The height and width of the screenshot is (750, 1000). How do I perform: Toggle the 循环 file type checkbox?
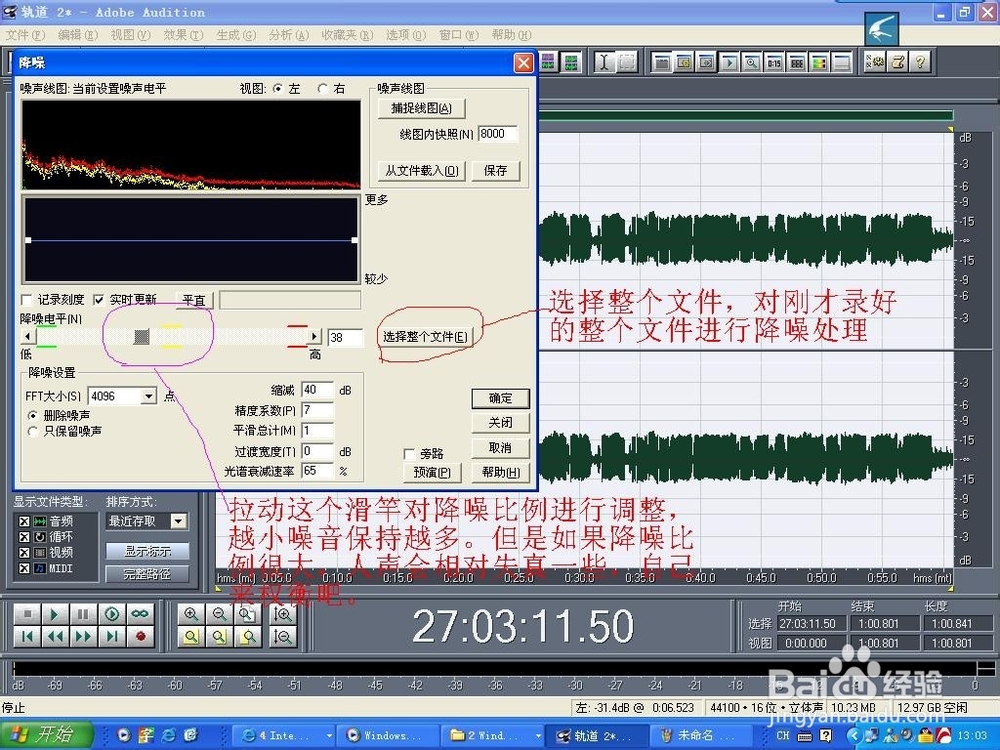(24, 537)
